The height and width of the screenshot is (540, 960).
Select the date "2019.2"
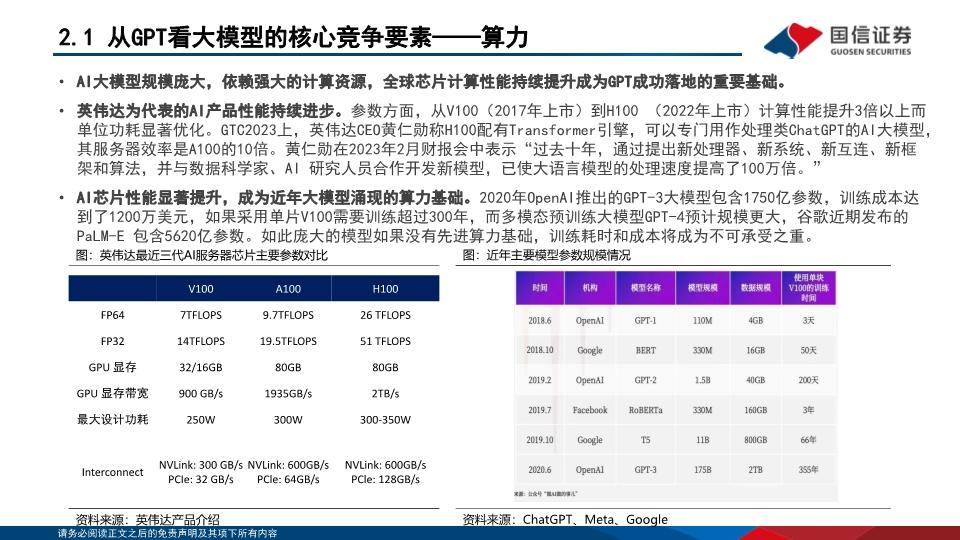[539, 380]
